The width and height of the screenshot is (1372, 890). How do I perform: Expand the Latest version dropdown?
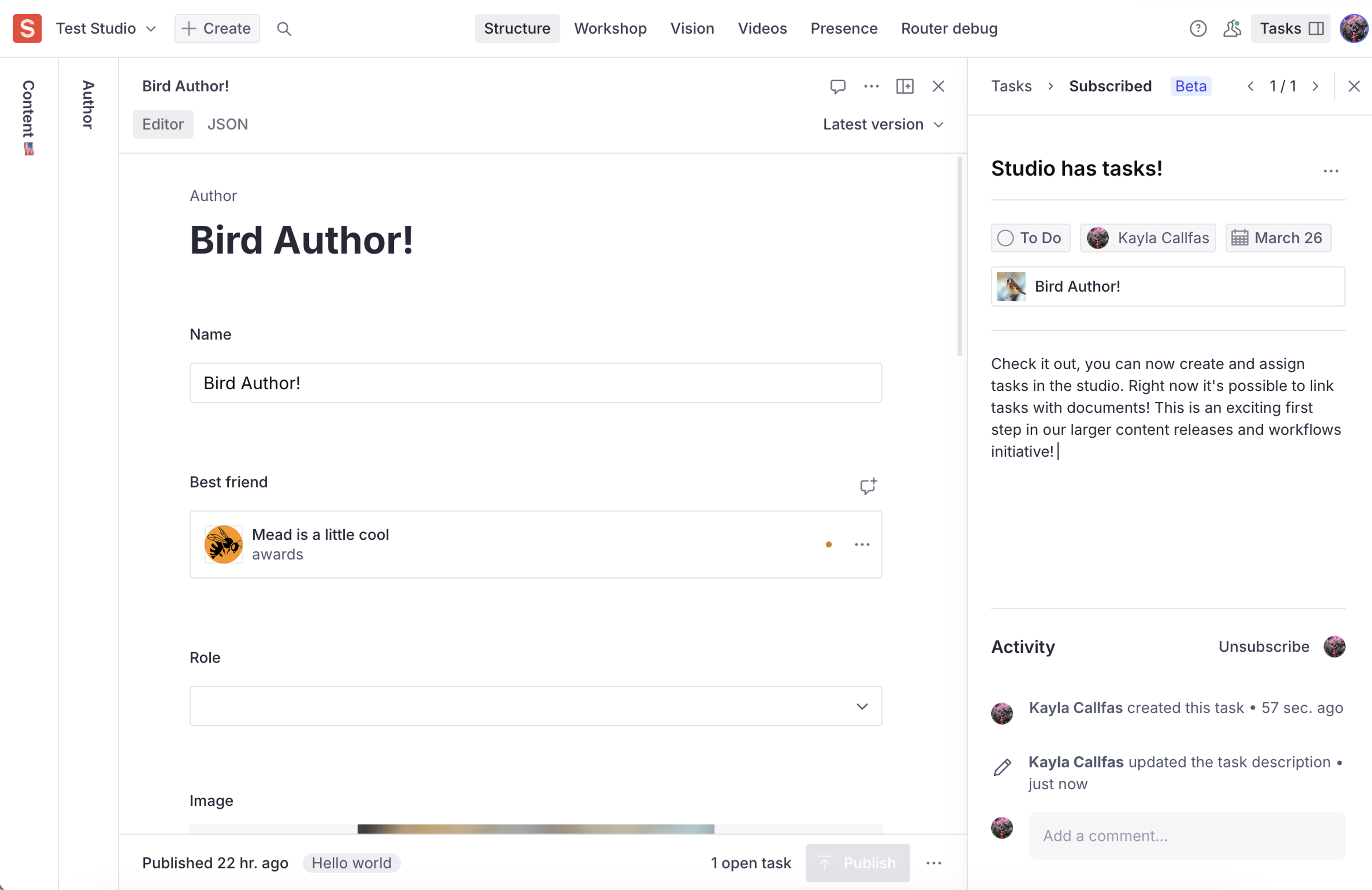click(x=883, y=124)
